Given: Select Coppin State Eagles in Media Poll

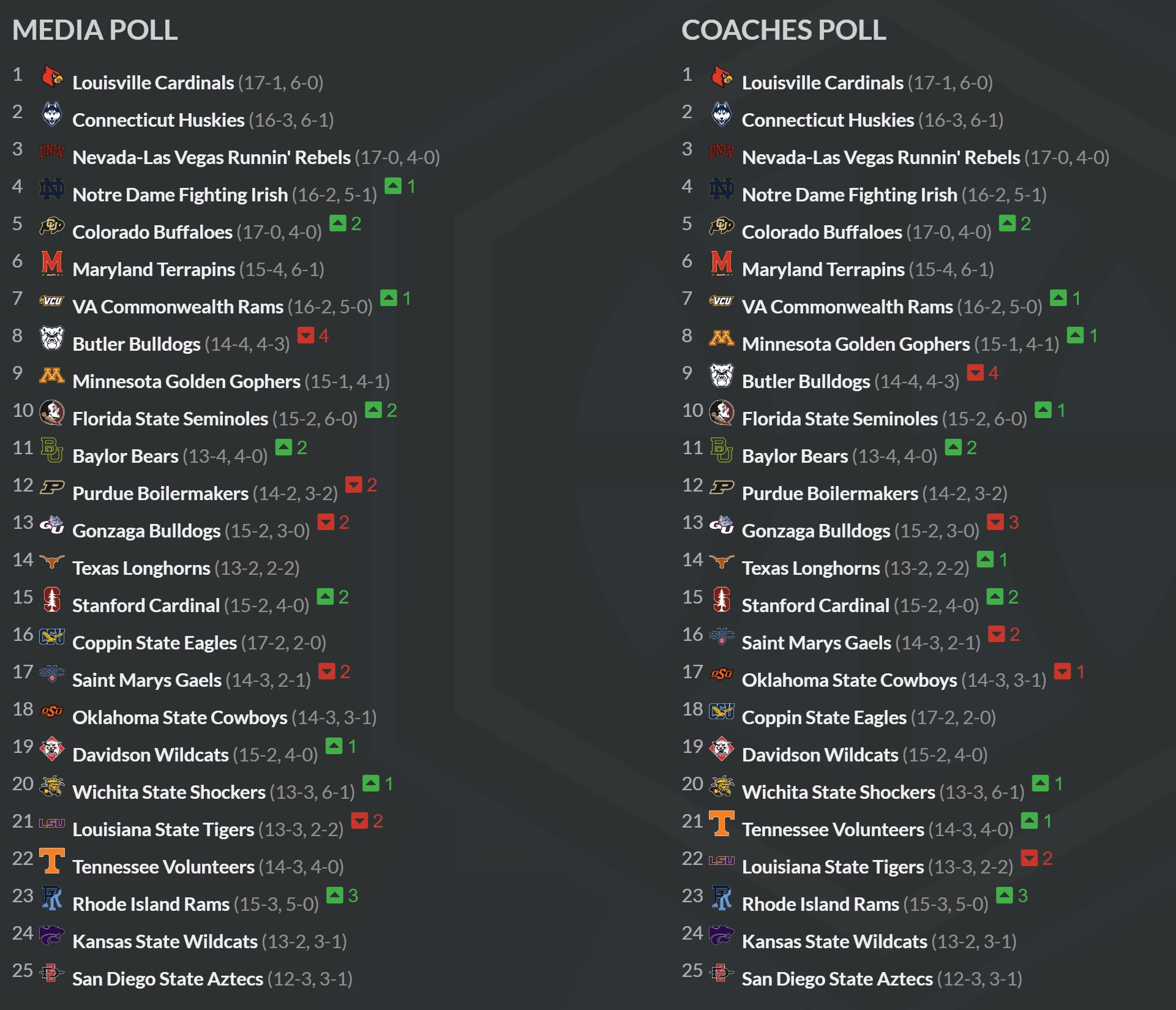Looking at the screenshot, I should click(154, 643).
